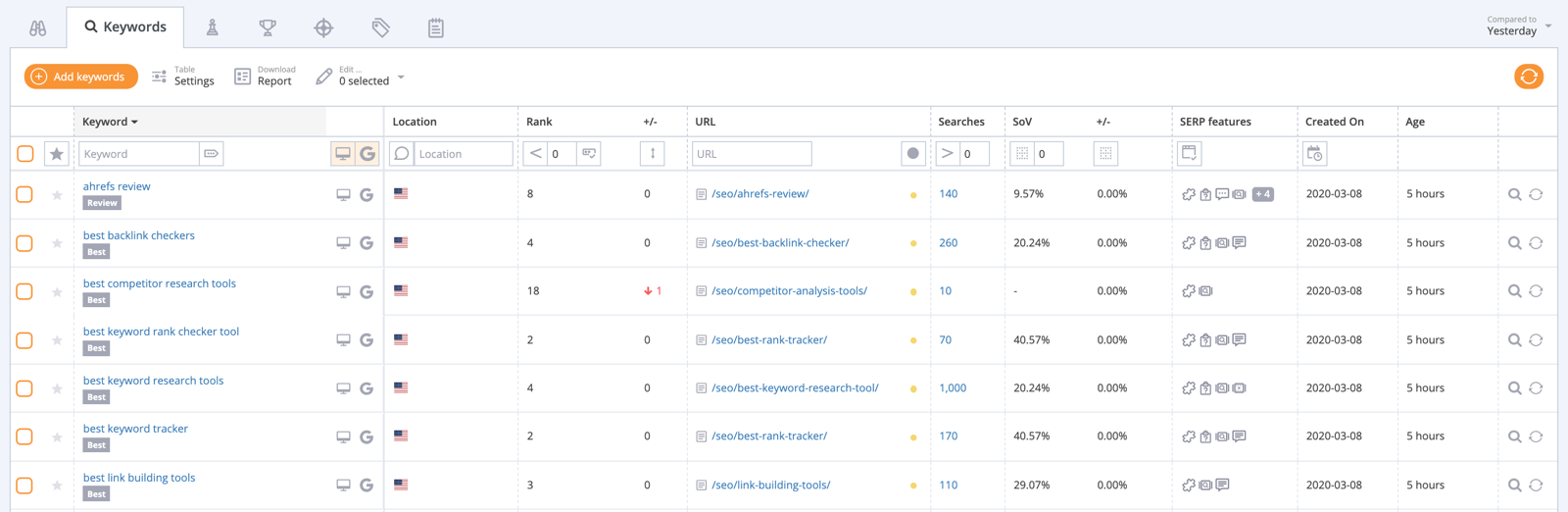
Task: Expand the Compared to Yesterday dropdown
Action: [x=1517, y=26]
